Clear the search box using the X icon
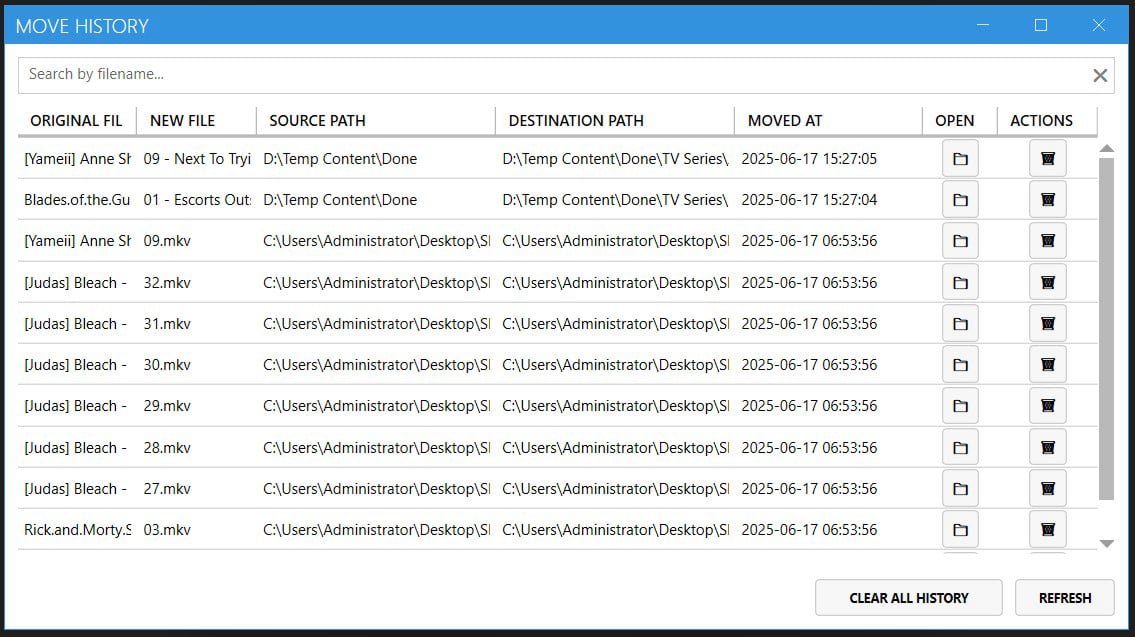 click(x=1100, y=74)
